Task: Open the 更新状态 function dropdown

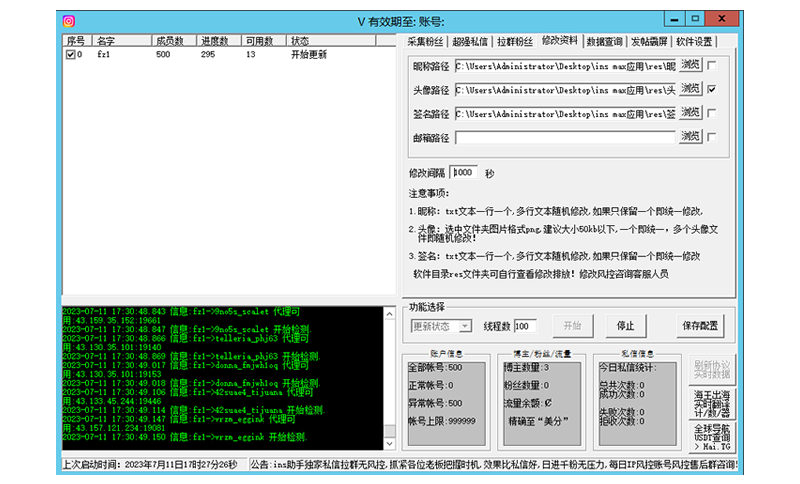Action: [443, 325]
